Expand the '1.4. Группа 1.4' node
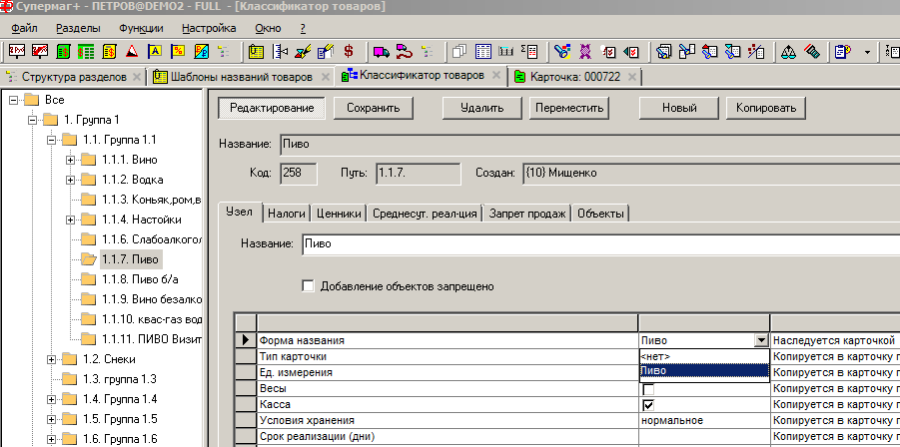900x447 pixels. pyautogui.click(x=52, y=399)
